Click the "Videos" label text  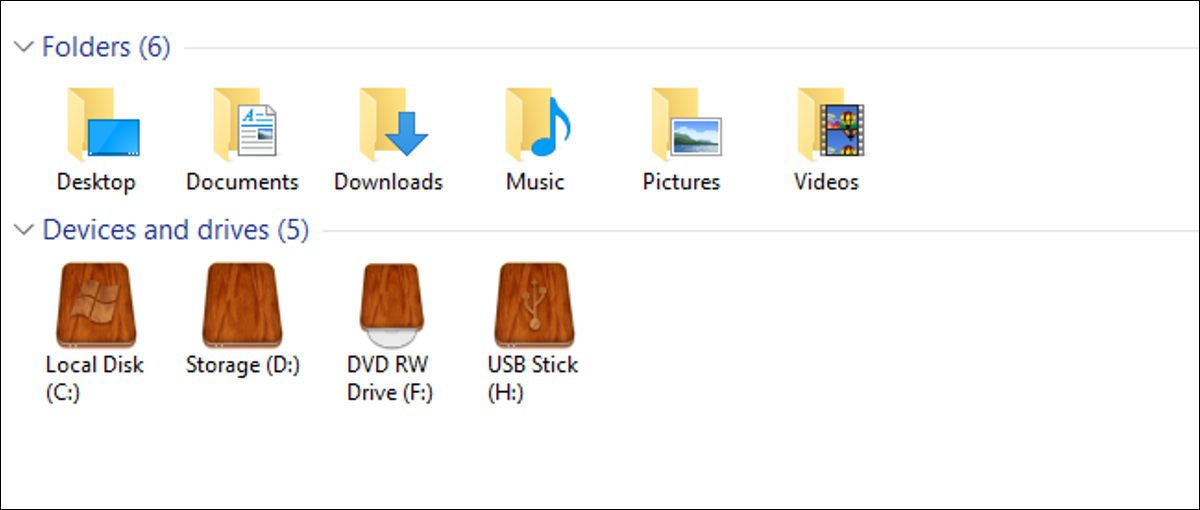[826, 182]
